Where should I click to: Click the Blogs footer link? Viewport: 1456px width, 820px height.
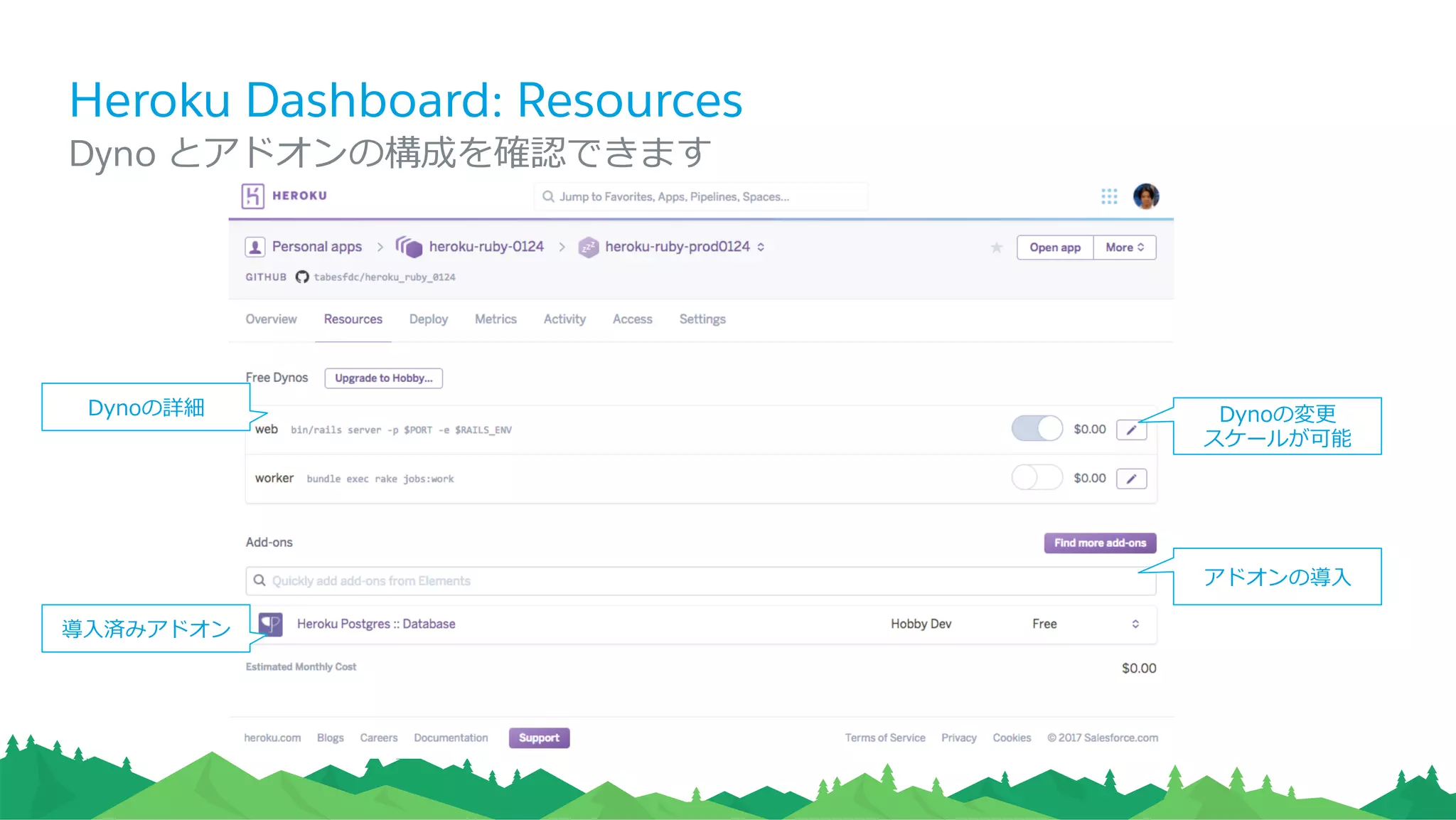tap(330, 738)
